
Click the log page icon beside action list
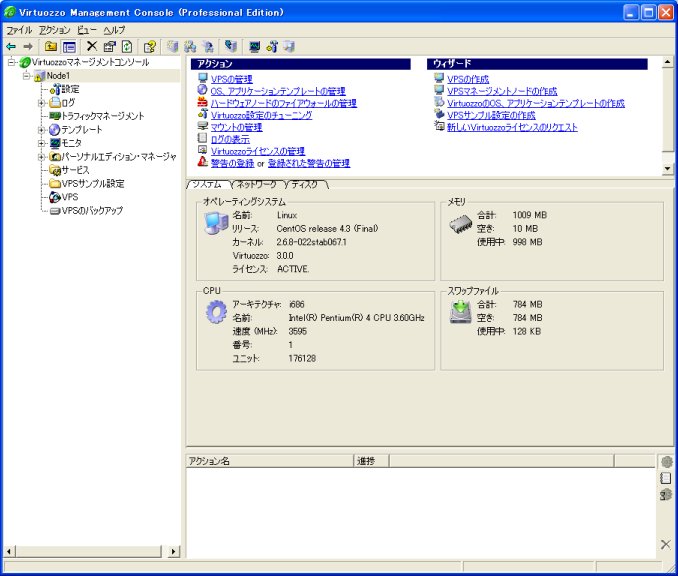pyautogui.click(x=666, y=478)
